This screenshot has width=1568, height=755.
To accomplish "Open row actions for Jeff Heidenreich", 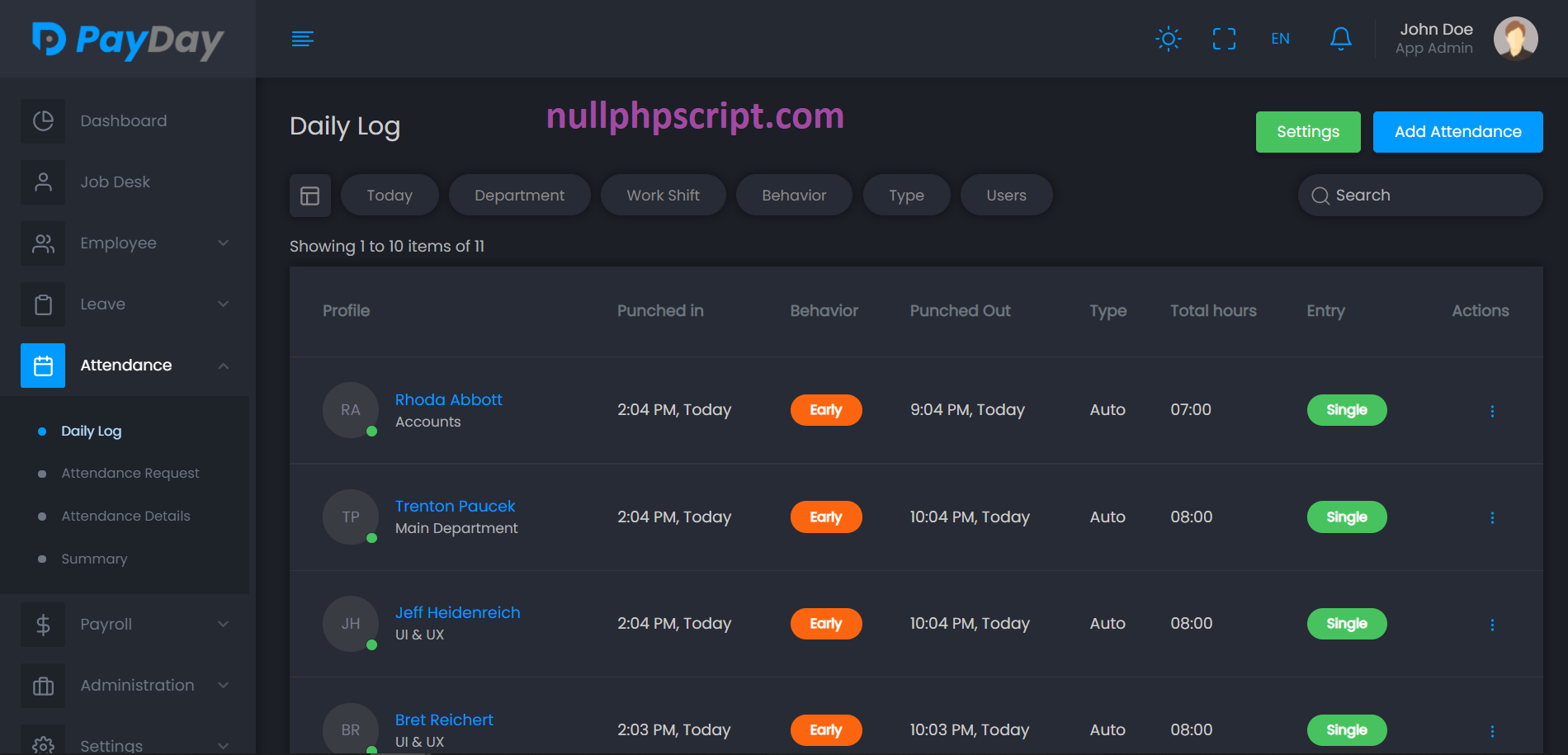I will (x=1491, y=625).
